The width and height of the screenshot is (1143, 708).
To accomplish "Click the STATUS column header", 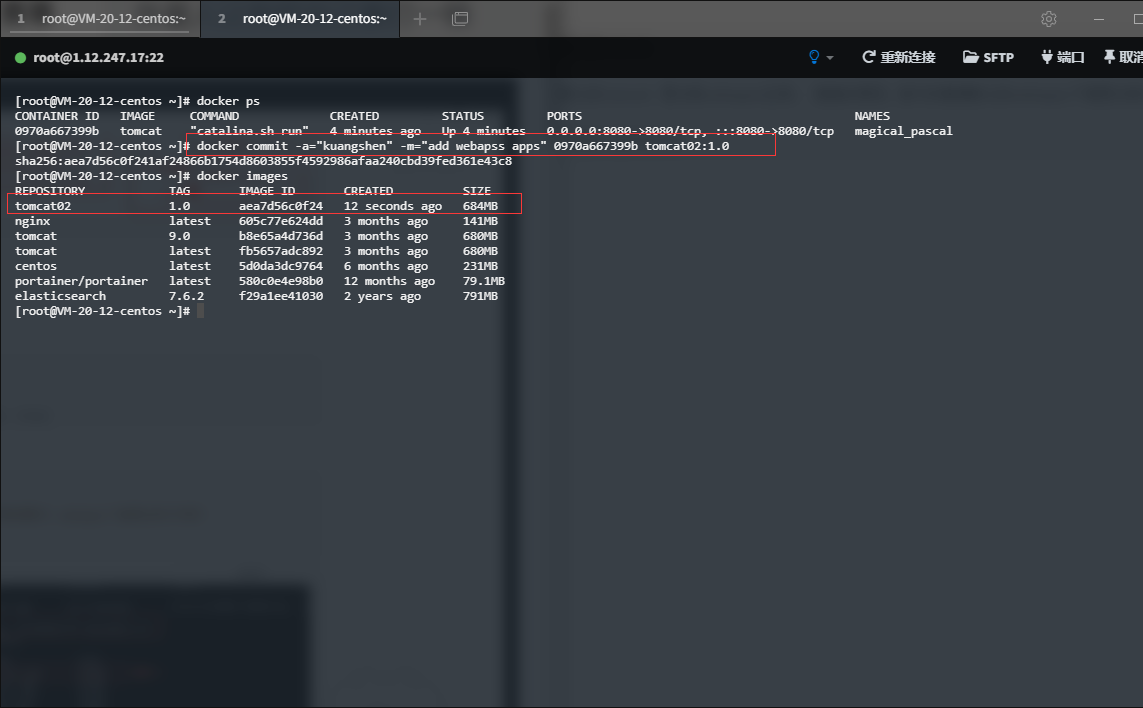I will click(x=463, y=116).
